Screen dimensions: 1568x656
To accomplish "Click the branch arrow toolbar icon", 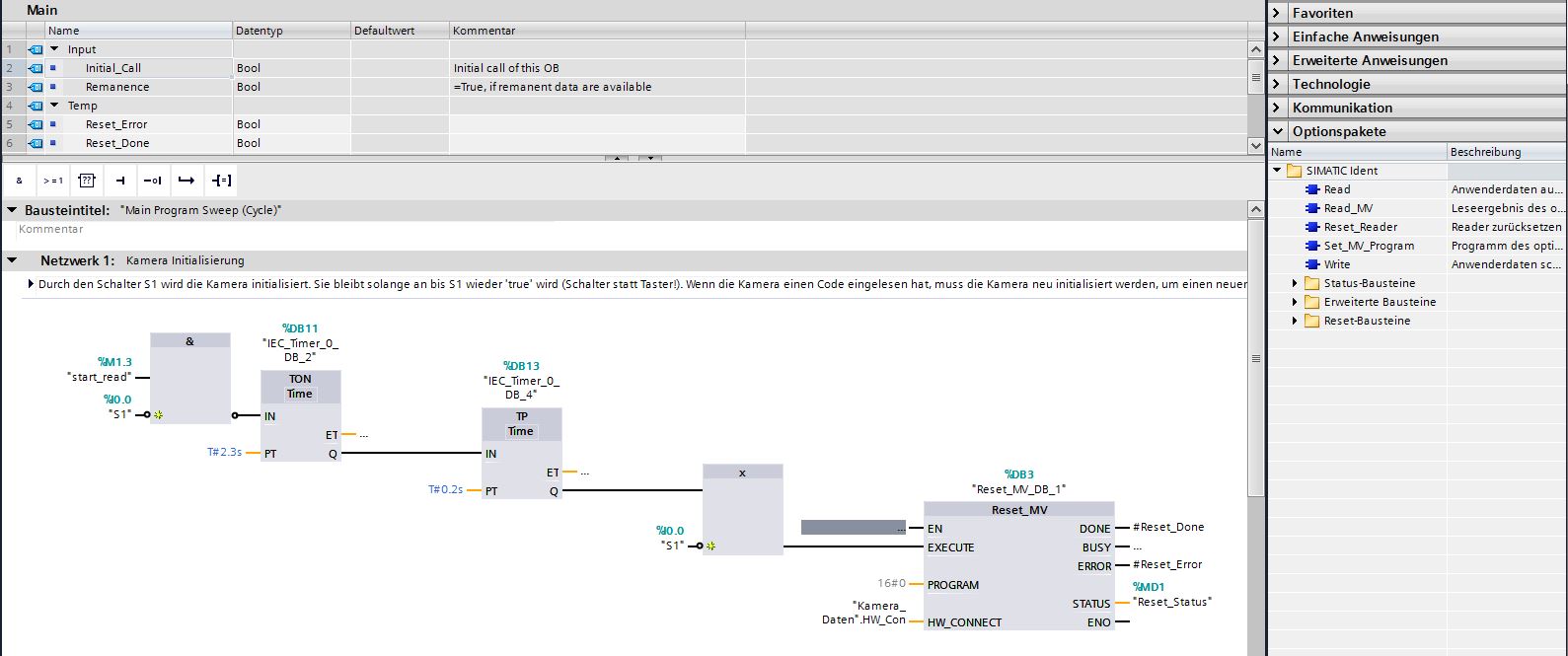I will point(187,181).
